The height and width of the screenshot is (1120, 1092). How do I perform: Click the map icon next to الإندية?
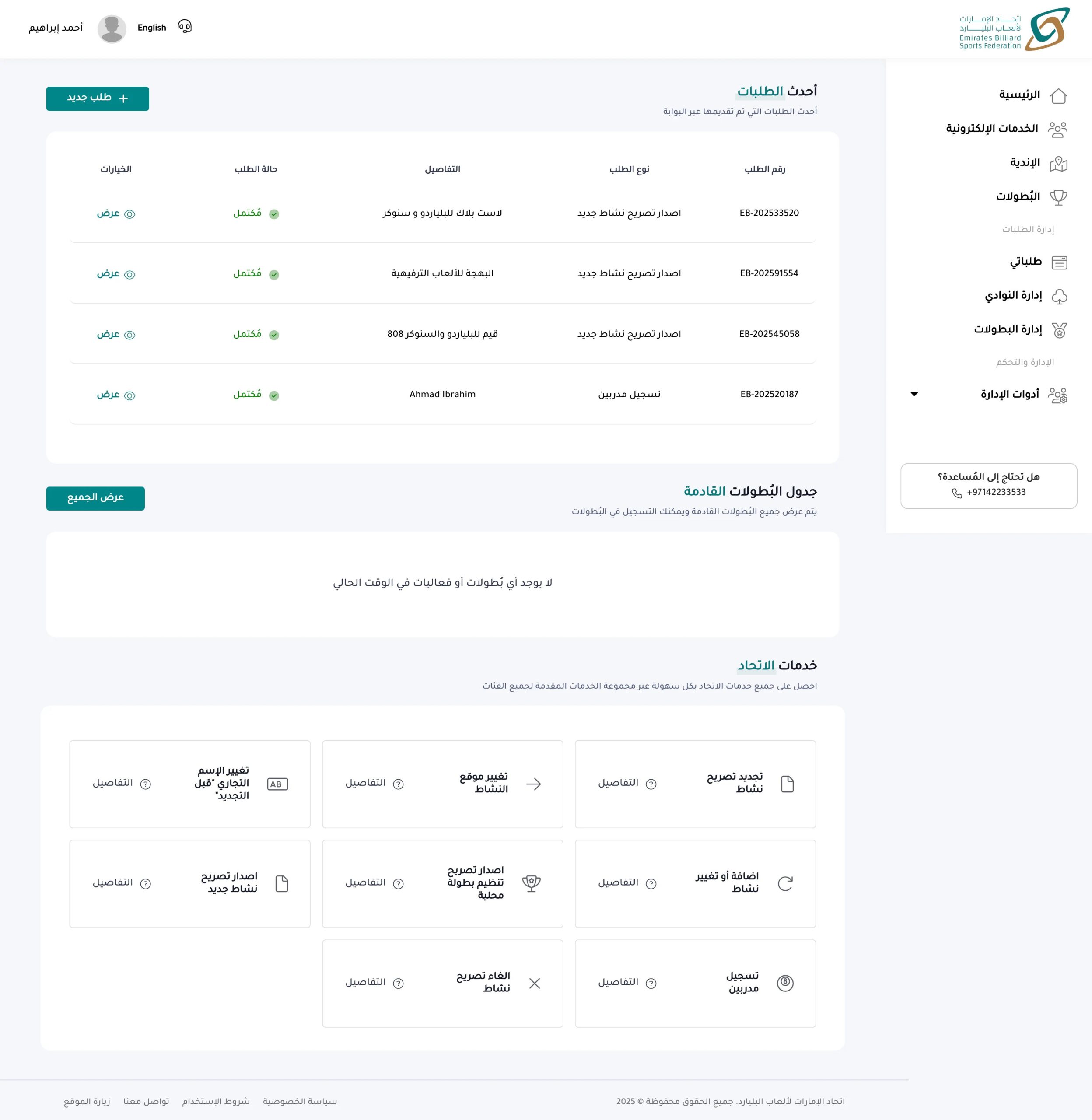click(1058, 164)
